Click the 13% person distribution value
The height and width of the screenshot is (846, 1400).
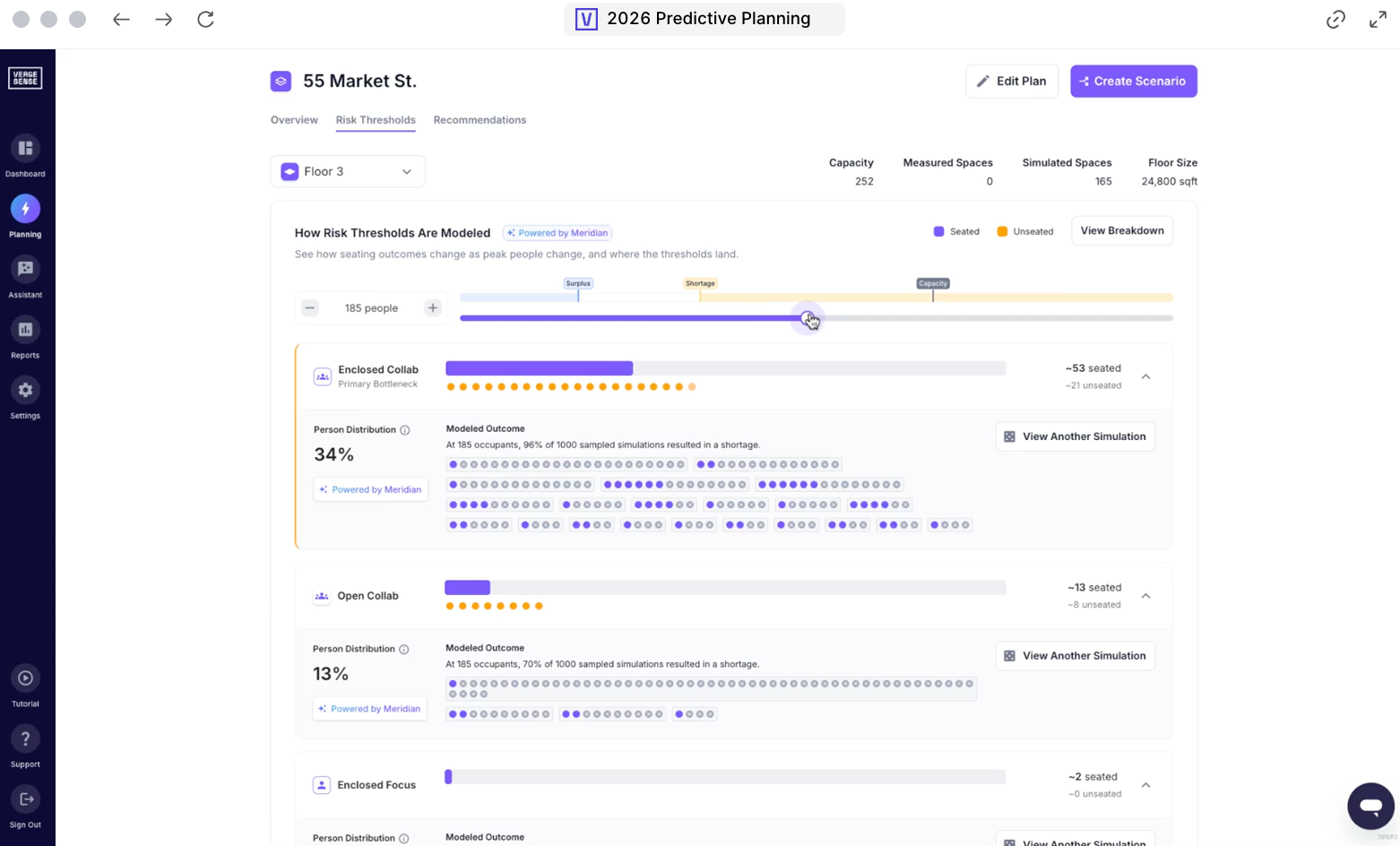tap(331, 674)
